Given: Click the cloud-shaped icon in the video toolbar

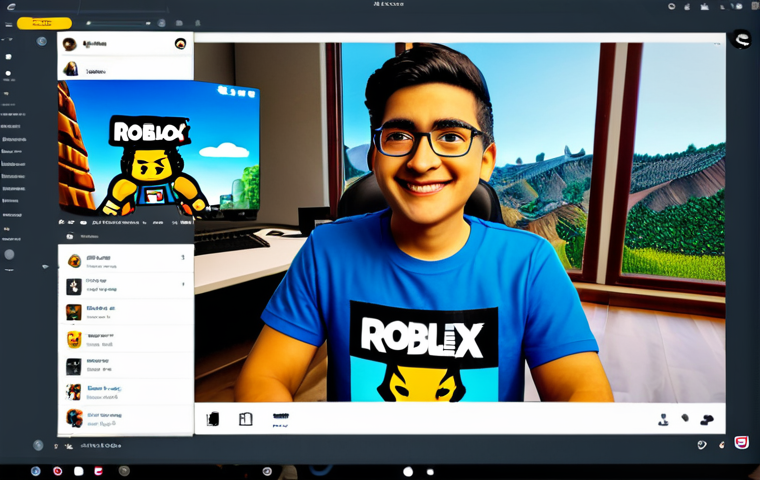Looking at the screenshot, I should pos(707,420).
